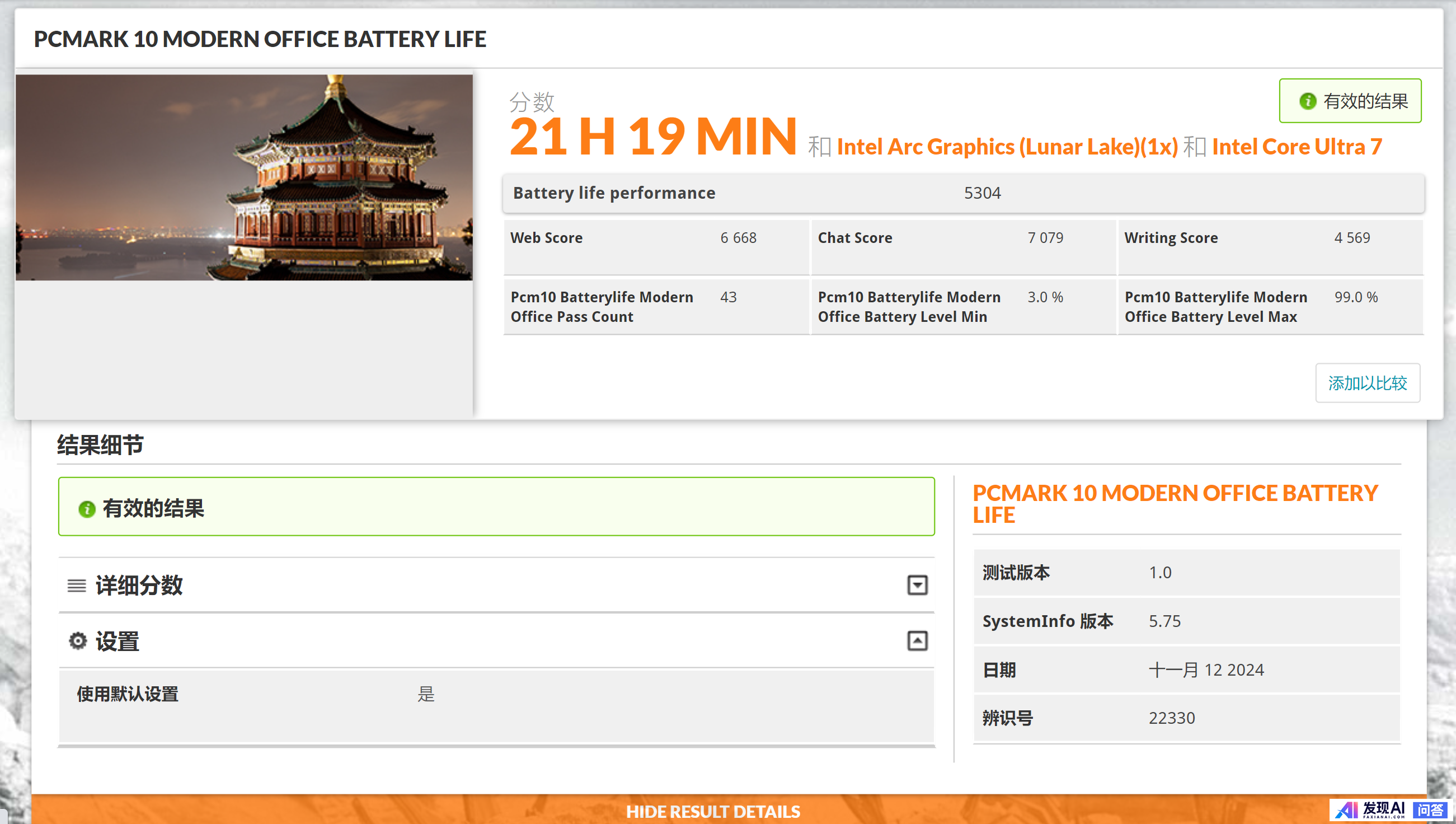1456x824 pixels.
Task: Click the 有效的结果 banner in result details
Action: [x=496, y=507]
